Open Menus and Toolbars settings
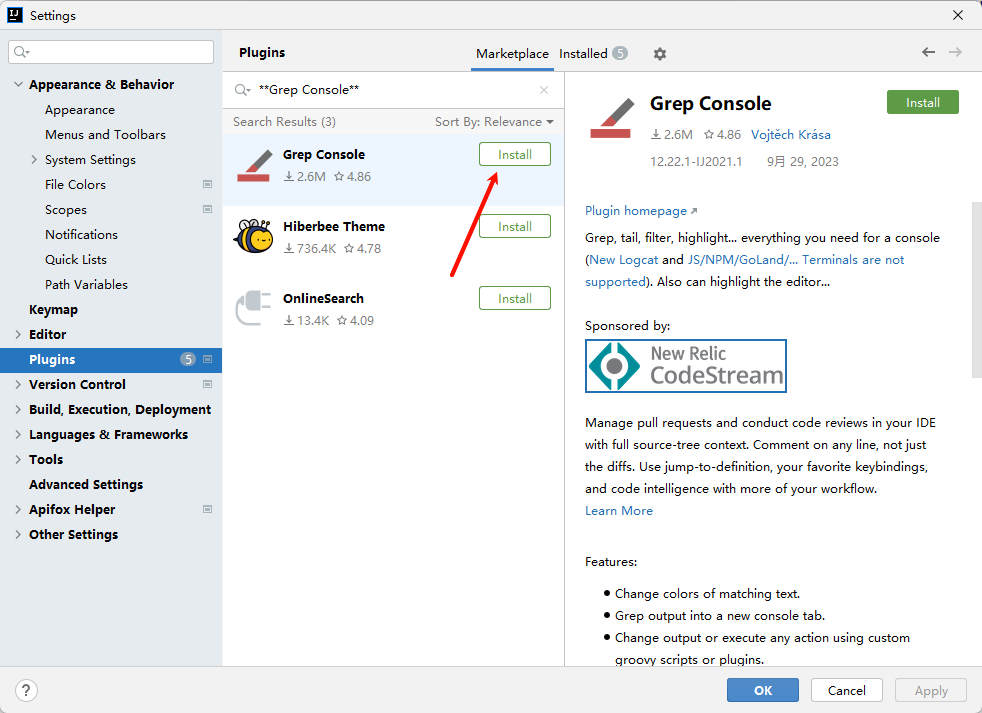Viewport: 982px width, 713px height. point(105,135)
